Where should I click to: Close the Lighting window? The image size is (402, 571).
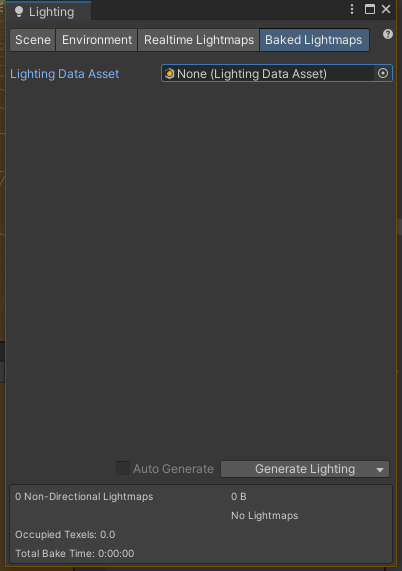coord(386,9)
